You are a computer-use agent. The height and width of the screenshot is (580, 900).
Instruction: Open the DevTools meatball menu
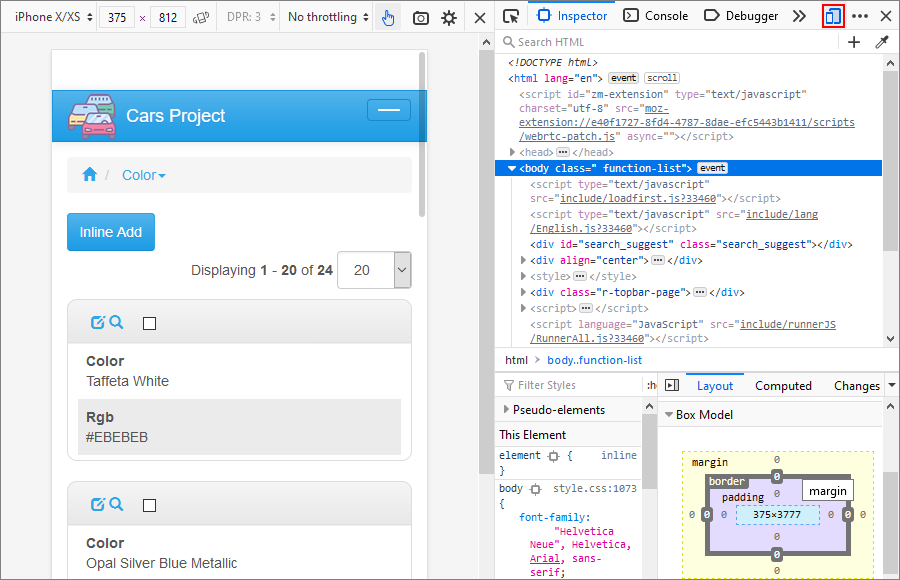tap(859, 16)
